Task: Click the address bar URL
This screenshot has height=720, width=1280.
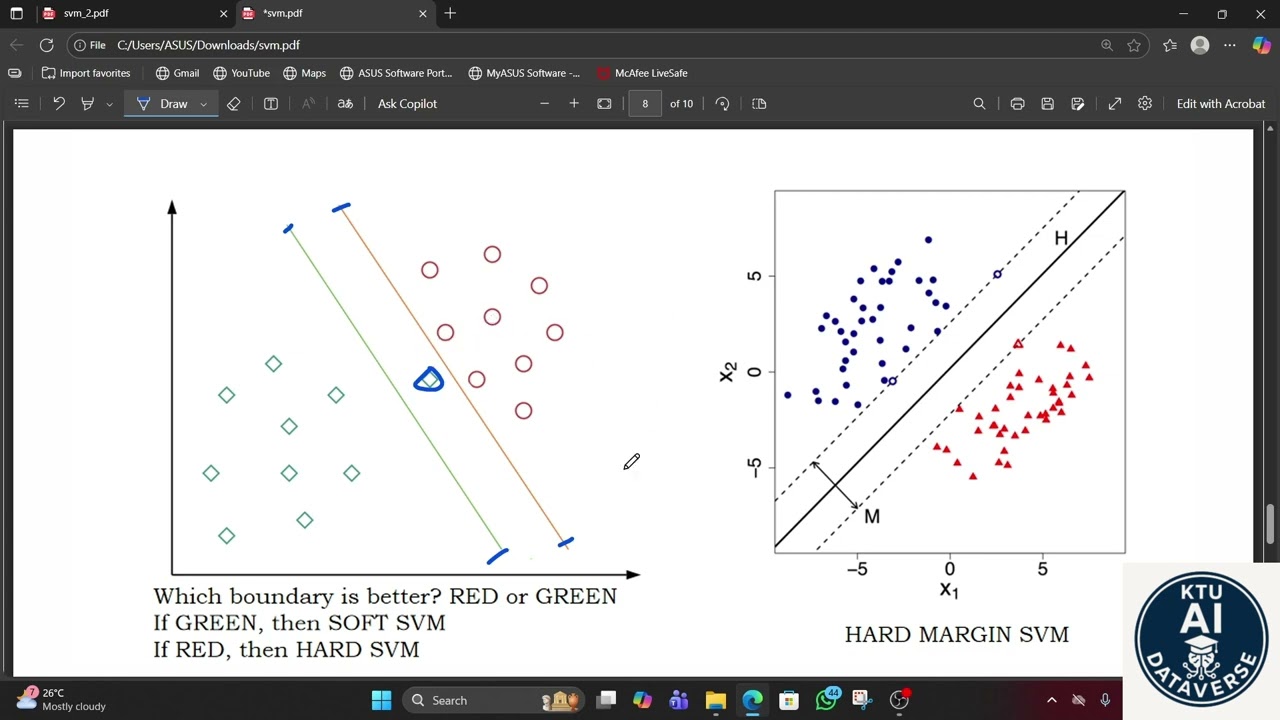Action: click(x=208, y=45)
